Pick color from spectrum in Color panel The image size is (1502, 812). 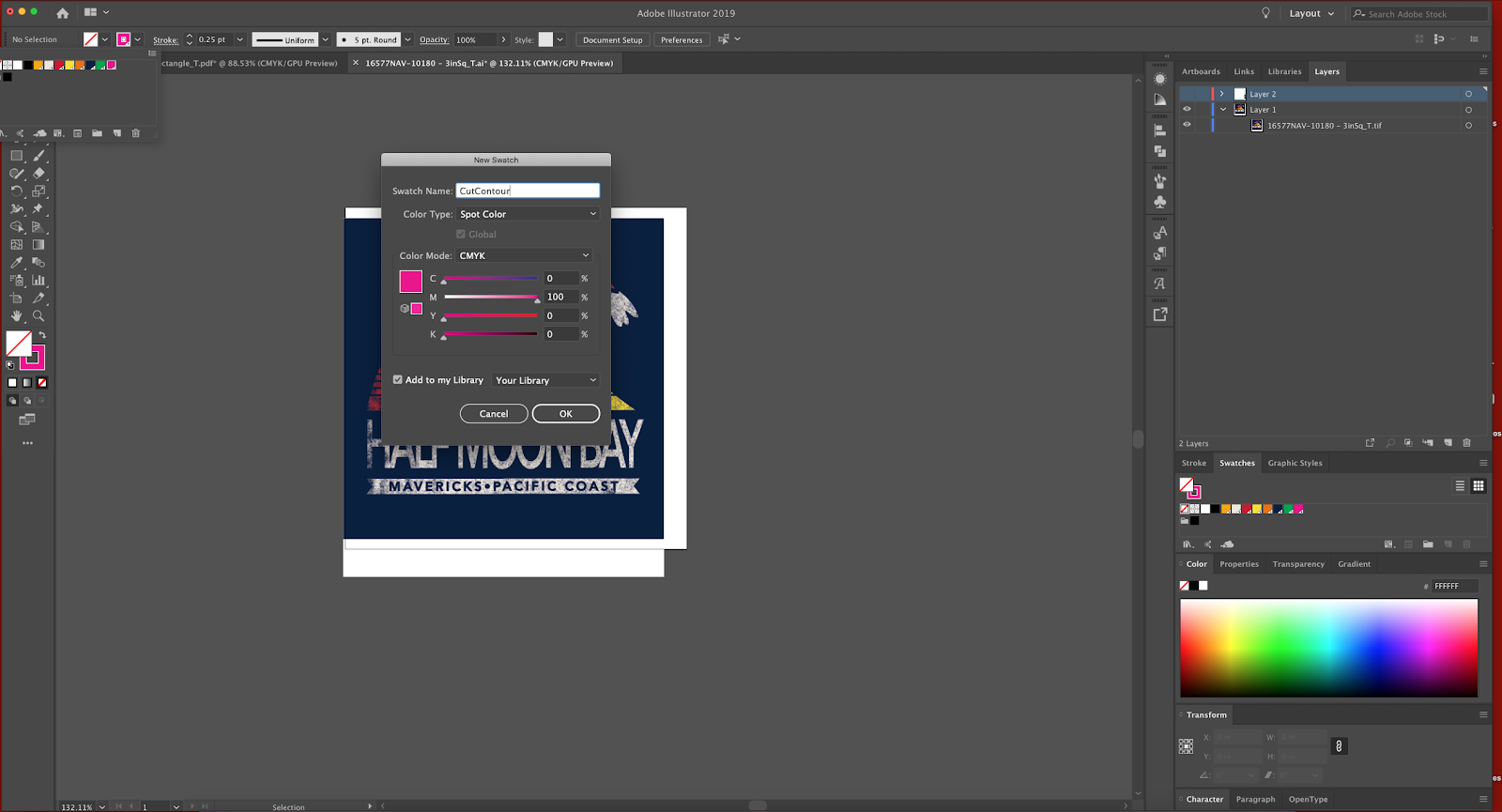(x=1328, y=648)
